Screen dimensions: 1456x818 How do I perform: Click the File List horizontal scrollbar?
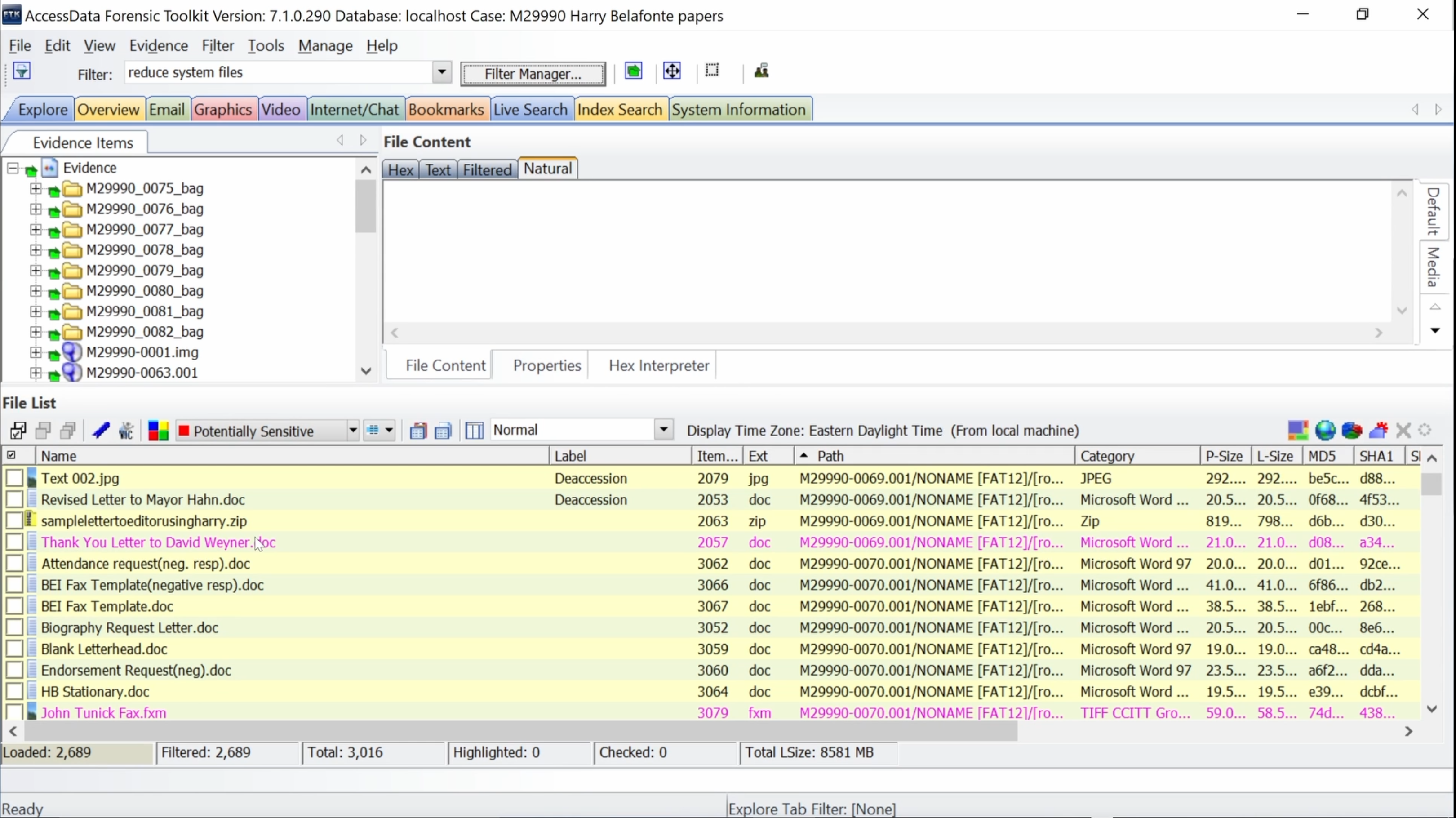521,731
